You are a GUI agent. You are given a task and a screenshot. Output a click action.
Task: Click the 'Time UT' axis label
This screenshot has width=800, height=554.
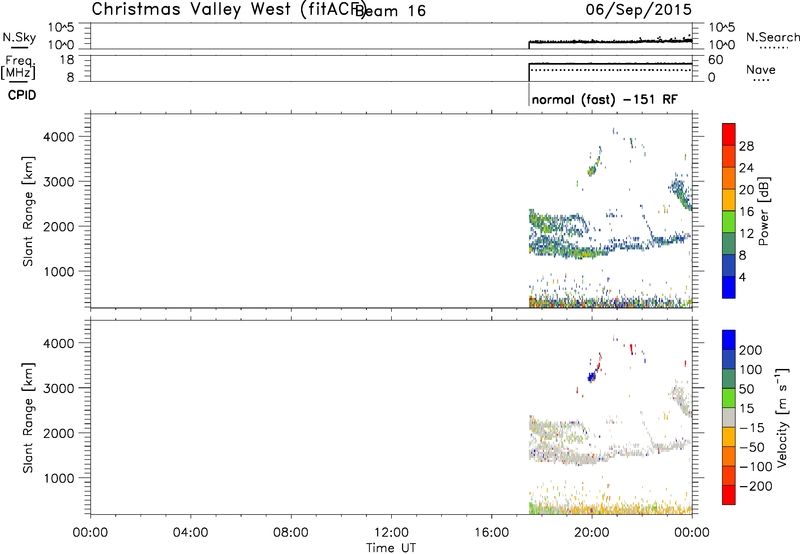[391, 548]
